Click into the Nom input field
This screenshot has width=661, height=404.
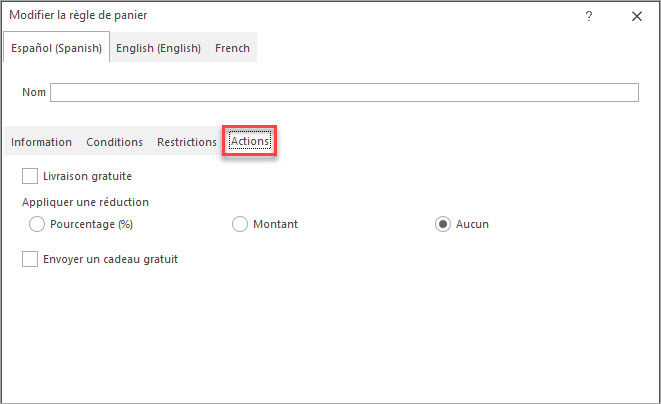(344, 92)
